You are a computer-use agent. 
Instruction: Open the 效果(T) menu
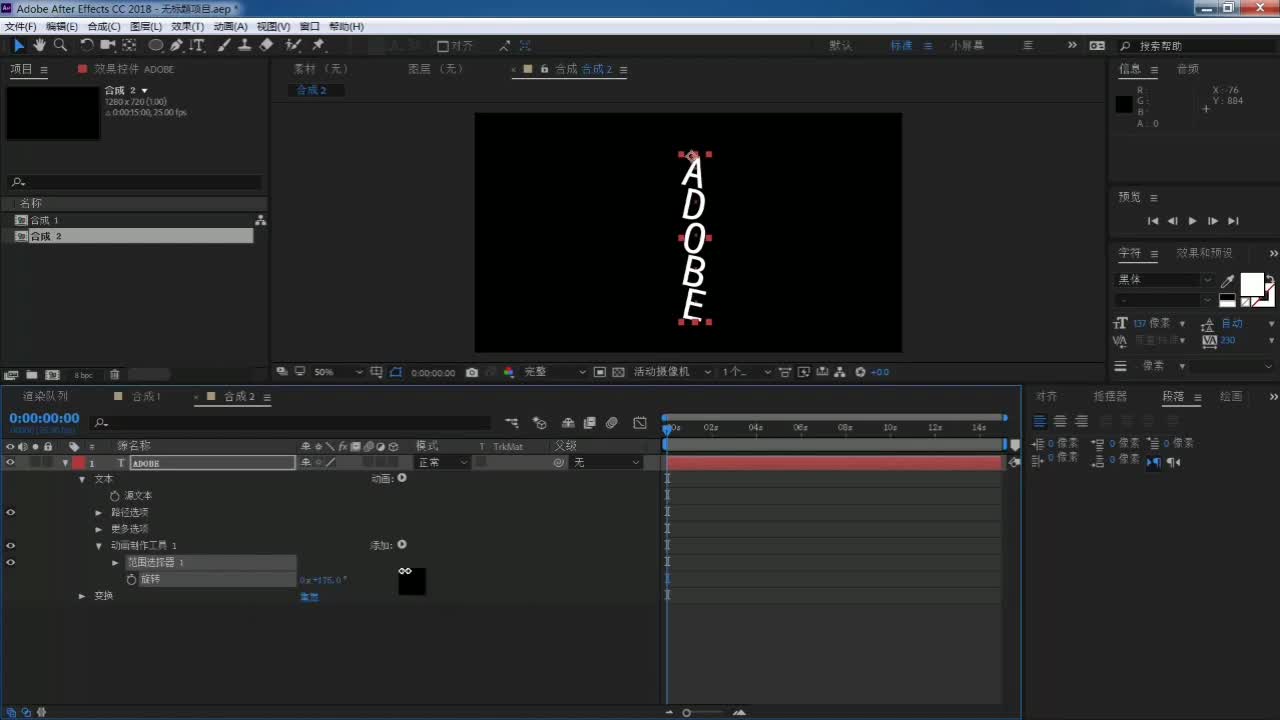(x=187, y=27)
